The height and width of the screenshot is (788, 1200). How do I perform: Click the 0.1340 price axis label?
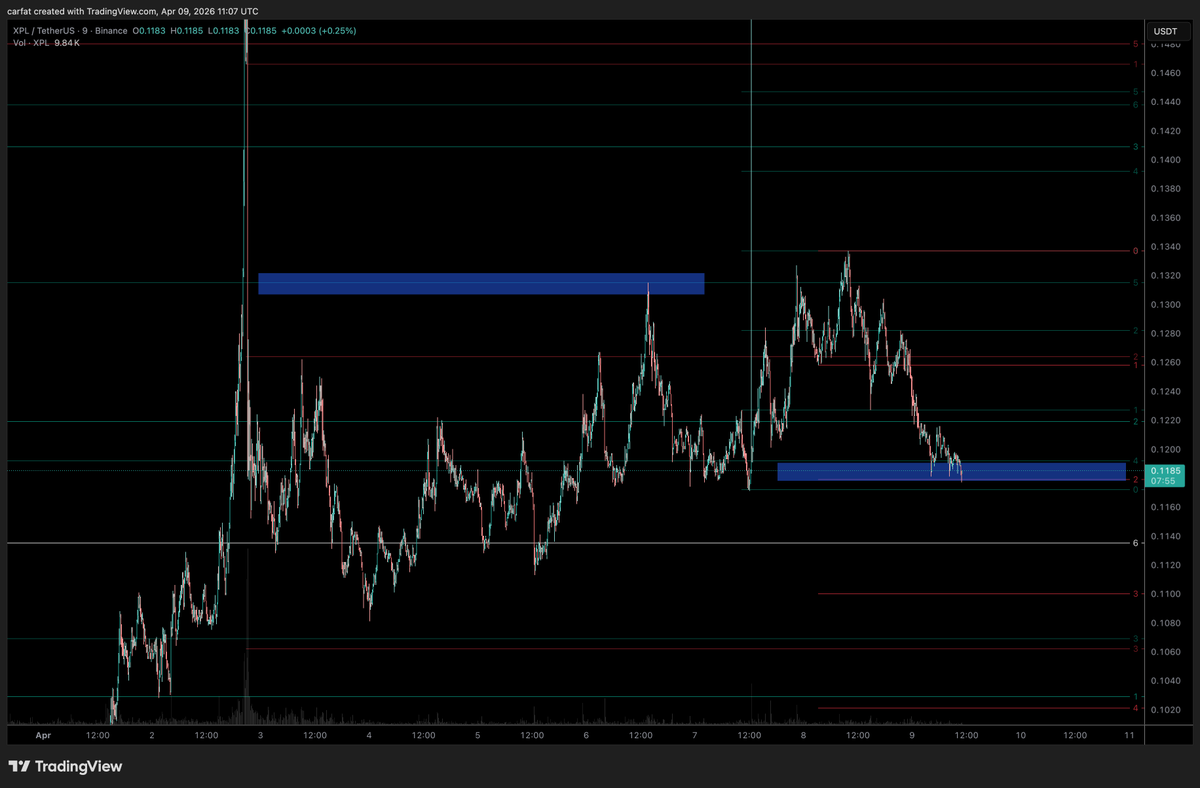click(1164, 247)
